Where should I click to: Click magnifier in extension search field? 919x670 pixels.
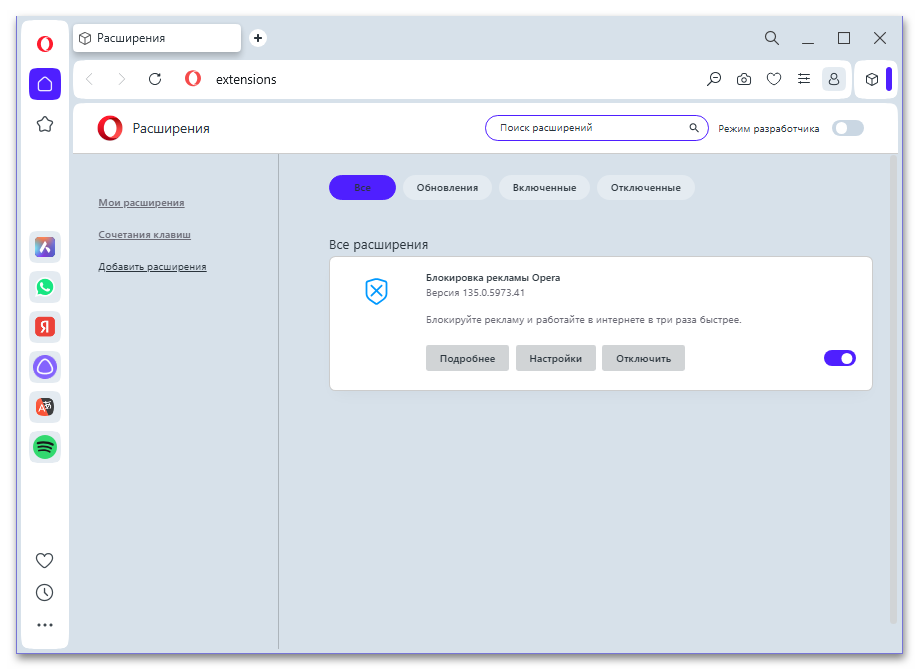[694, 128]
